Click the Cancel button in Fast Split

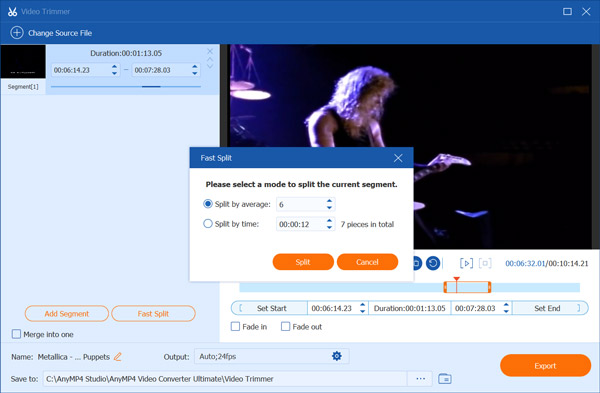point(367,262)
